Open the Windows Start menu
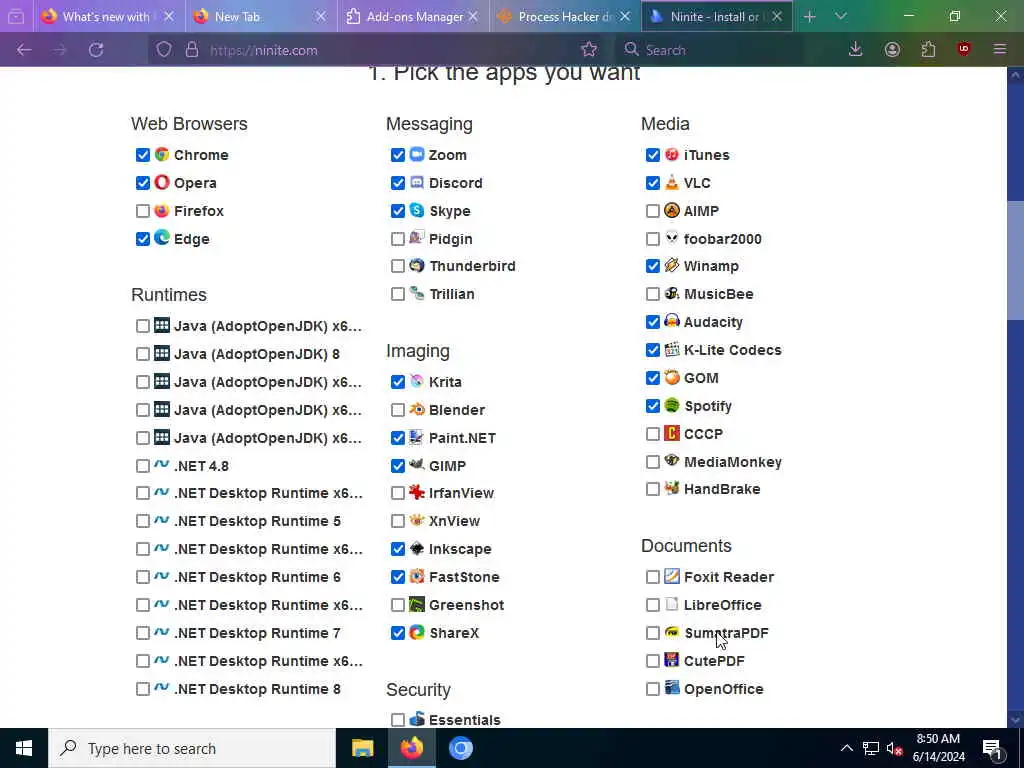Screen dimensions: 1024x768 coord(24,748)
